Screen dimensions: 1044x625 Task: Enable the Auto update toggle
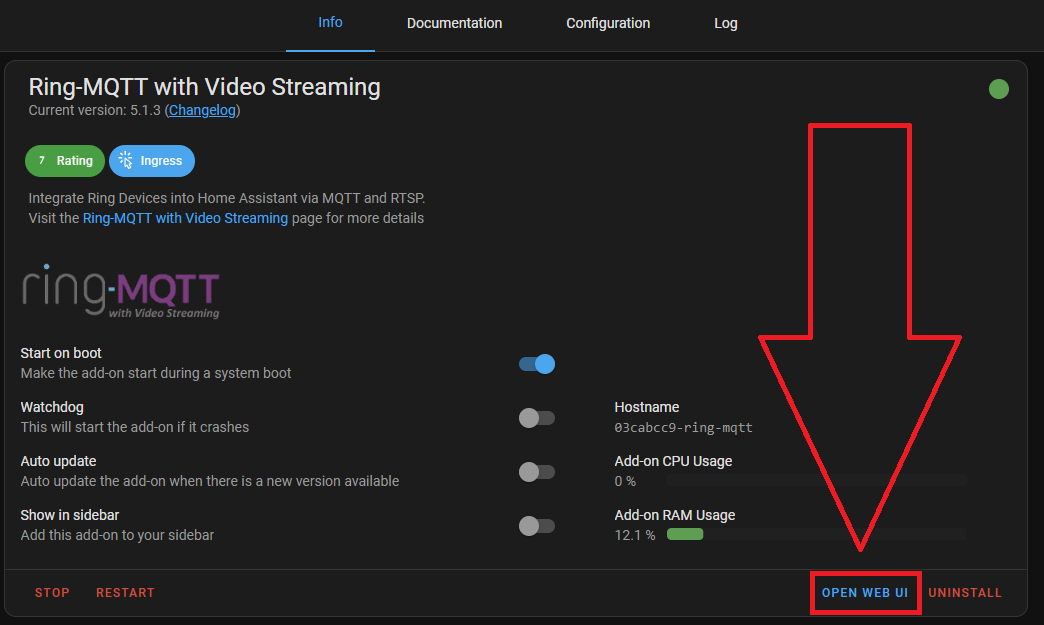point(537,472)
